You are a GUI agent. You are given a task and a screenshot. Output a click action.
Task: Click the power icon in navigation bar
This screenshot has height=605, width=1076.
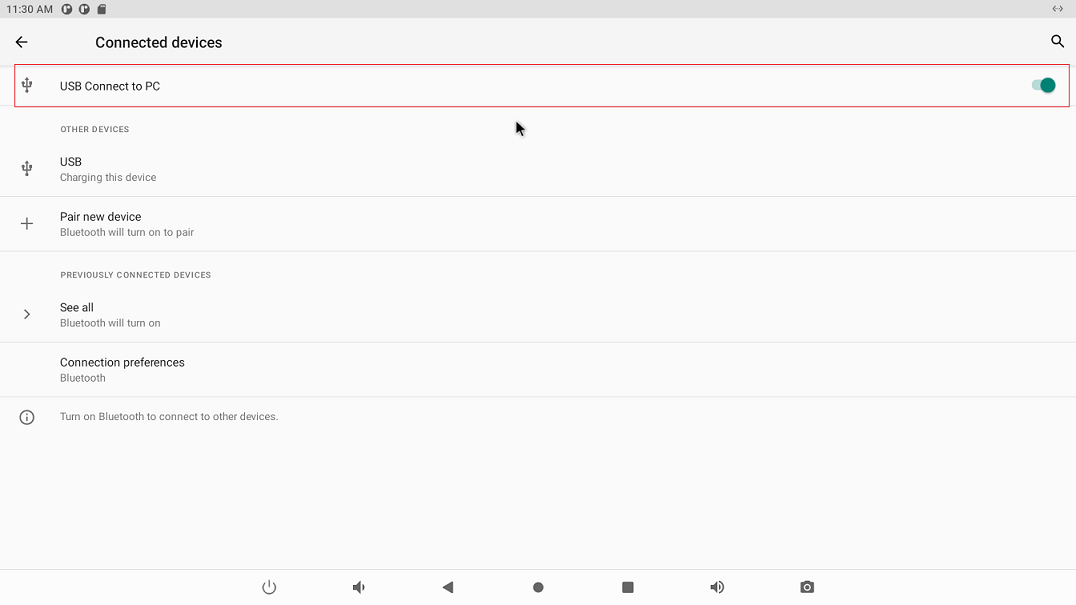coord(269,587)
